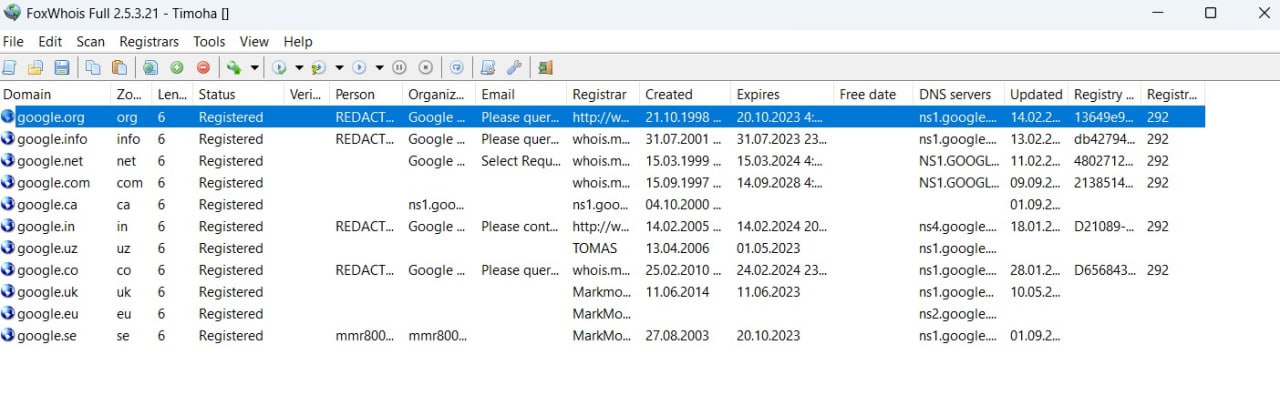Select the google.co row
The width and height of the screenshot is (1280, 395).
point(602,270)
